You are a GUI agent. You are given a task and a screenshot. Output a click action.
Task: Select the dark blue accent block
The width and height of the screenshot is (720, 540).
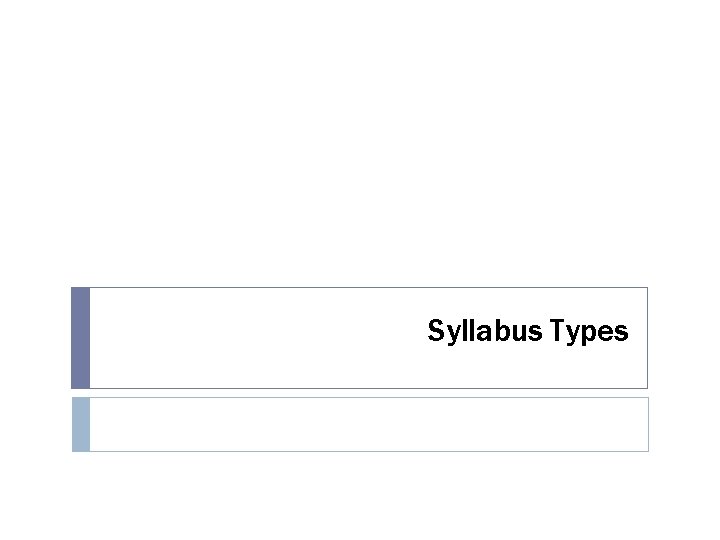pos(81,338)
